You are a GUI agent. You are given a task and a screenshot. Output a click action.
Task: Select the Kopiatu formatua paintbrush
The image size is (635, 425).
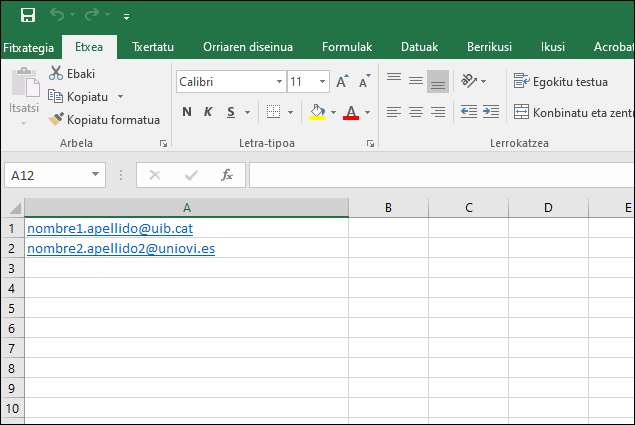pos(56,119)
